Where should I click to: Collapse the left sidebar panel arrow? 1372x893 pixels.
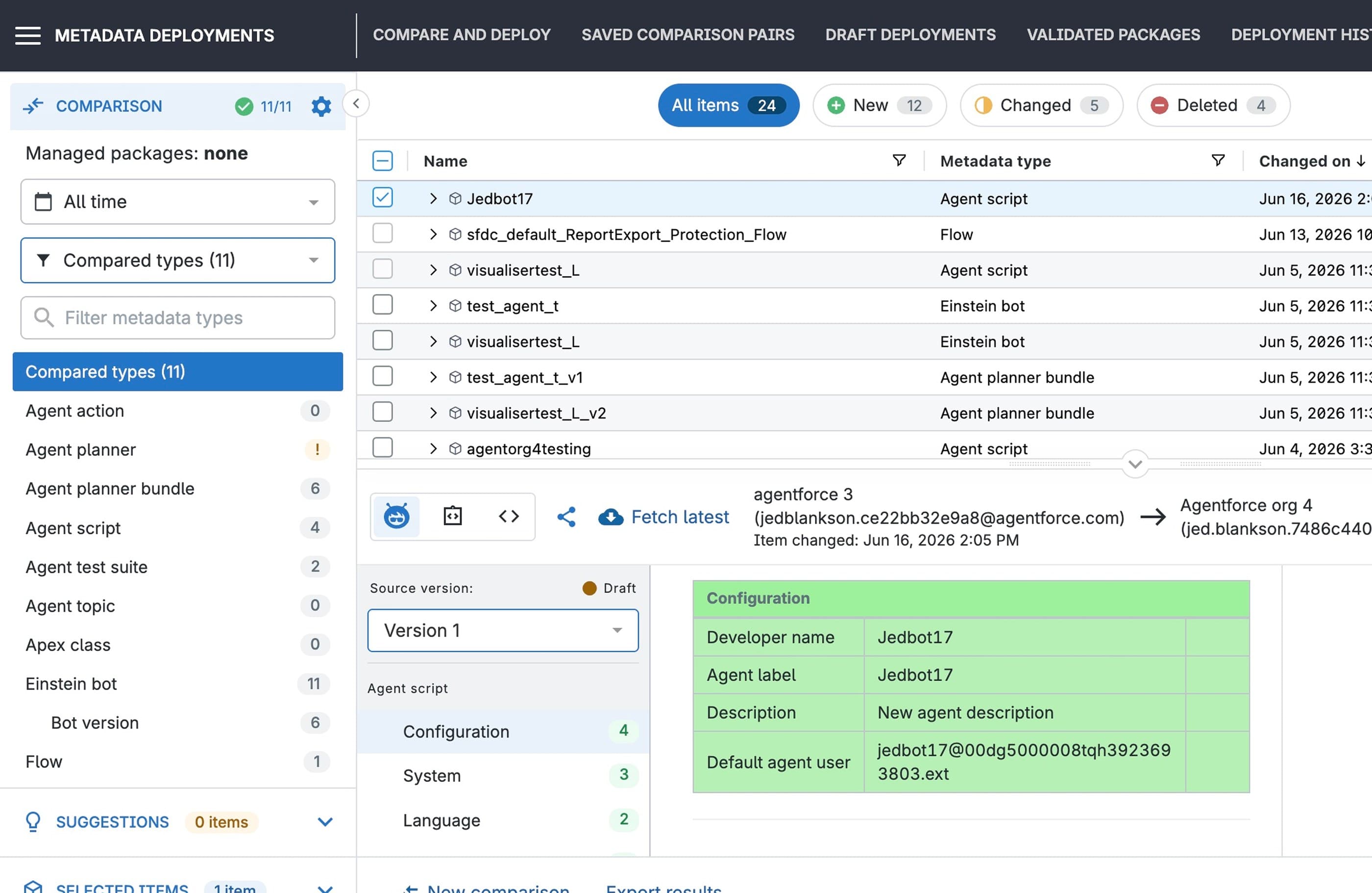356,104
